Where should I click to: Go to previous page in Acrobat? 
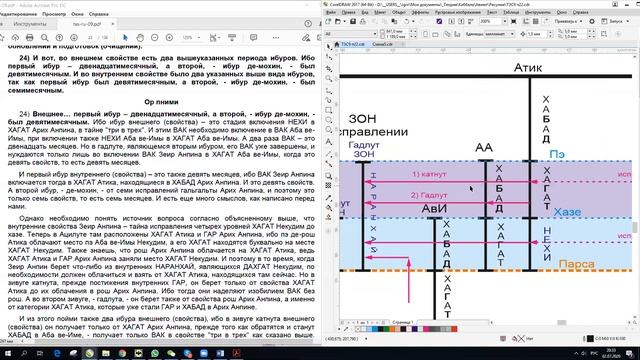[59, 38]
